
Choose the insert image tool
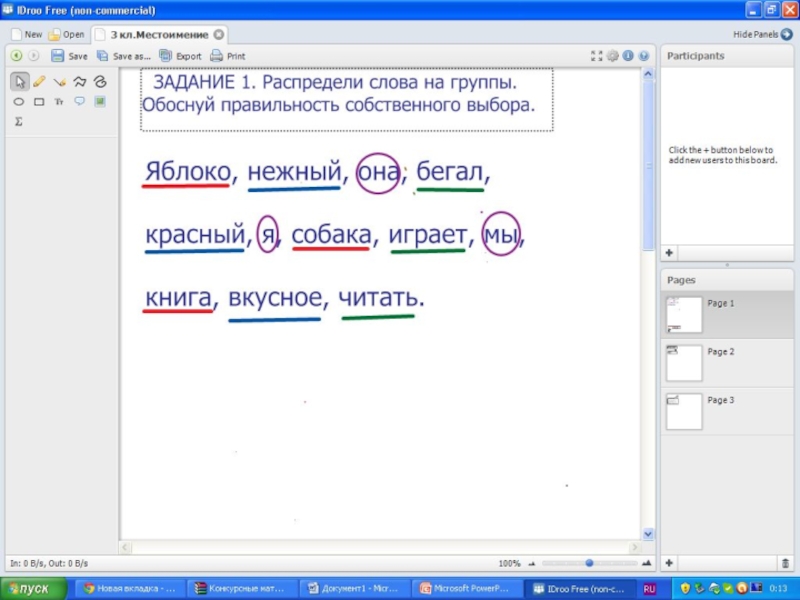click(99, 102)
